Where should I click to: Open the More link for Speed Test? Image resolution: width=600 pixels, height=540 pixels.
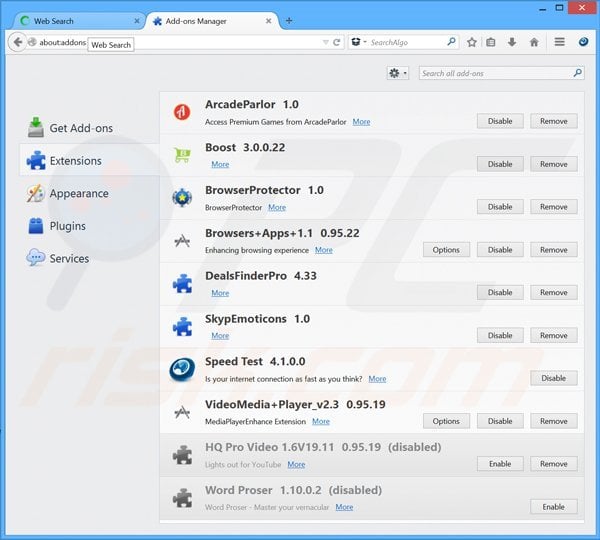click(x=377, y=379)
